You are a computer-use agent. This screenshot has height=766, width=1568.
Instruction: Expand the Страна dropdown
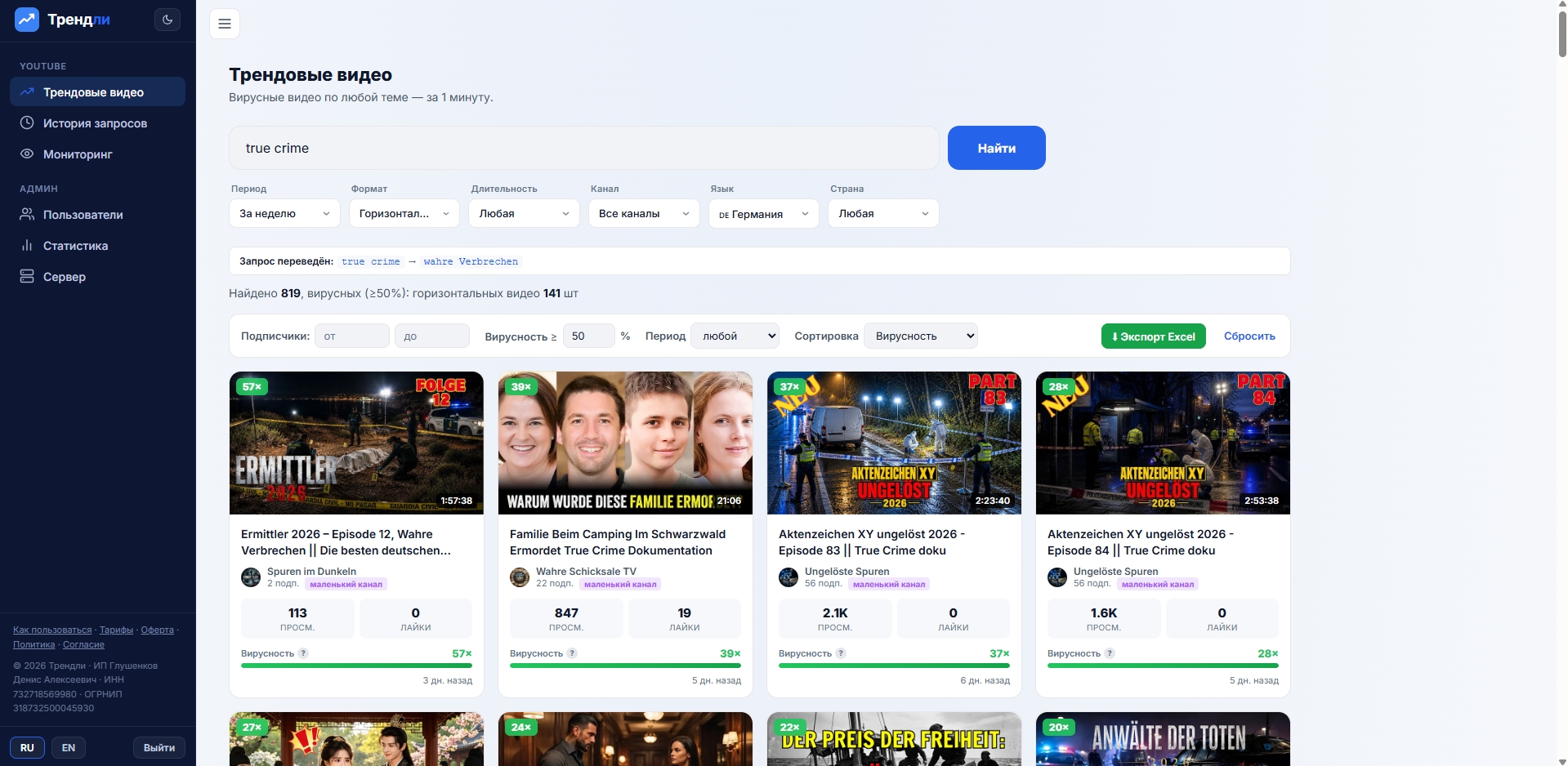(x=883, y=213)
